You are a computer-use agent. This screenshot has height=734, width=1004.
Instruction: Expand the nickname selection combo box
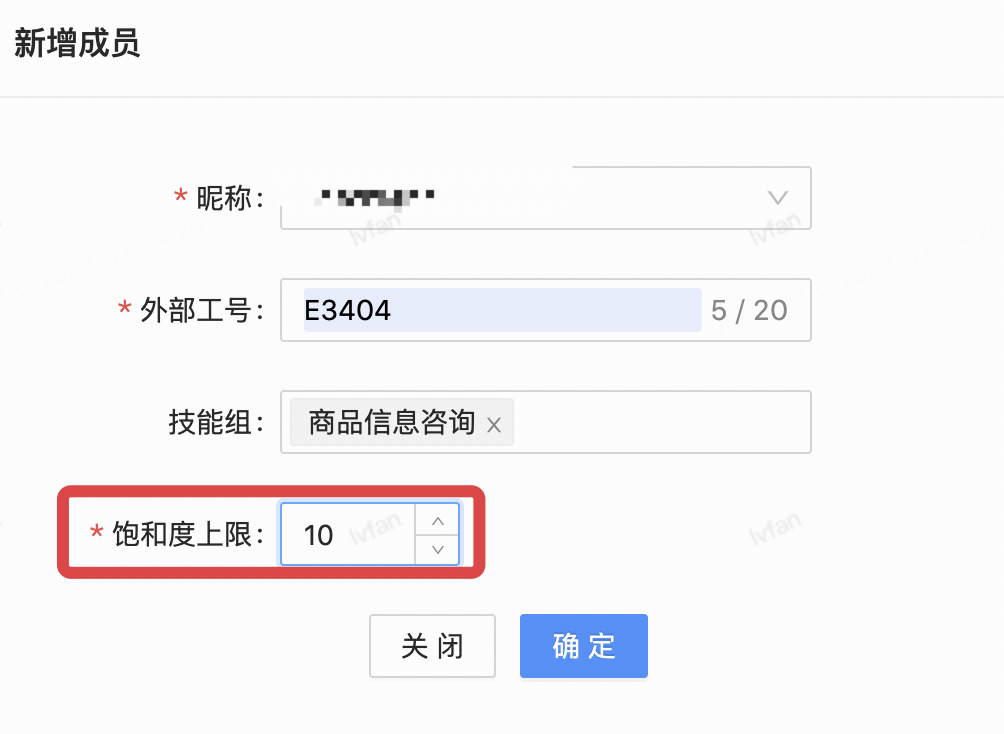(x=777, y=198)
